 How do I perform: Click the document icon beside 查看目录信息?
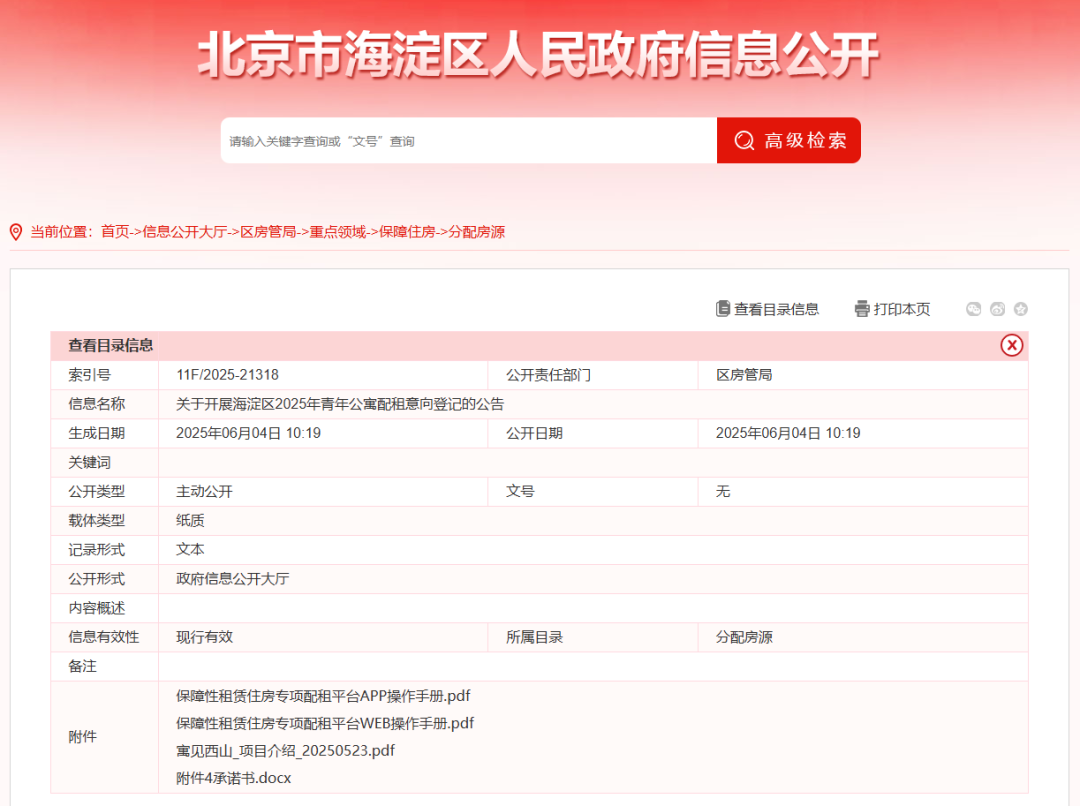pos(723,309)
